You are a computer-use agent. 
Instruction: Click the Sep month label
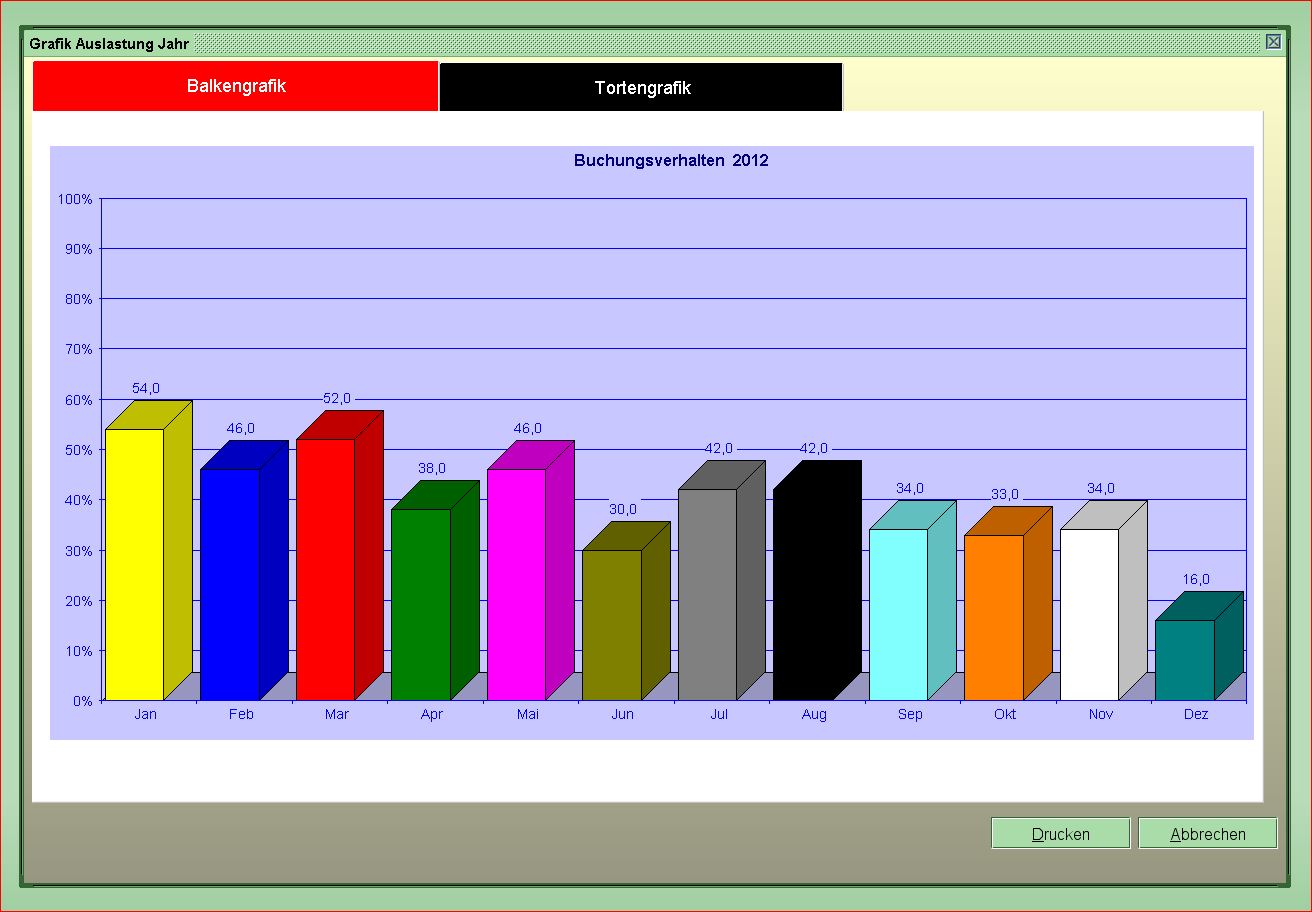[910, 714]
